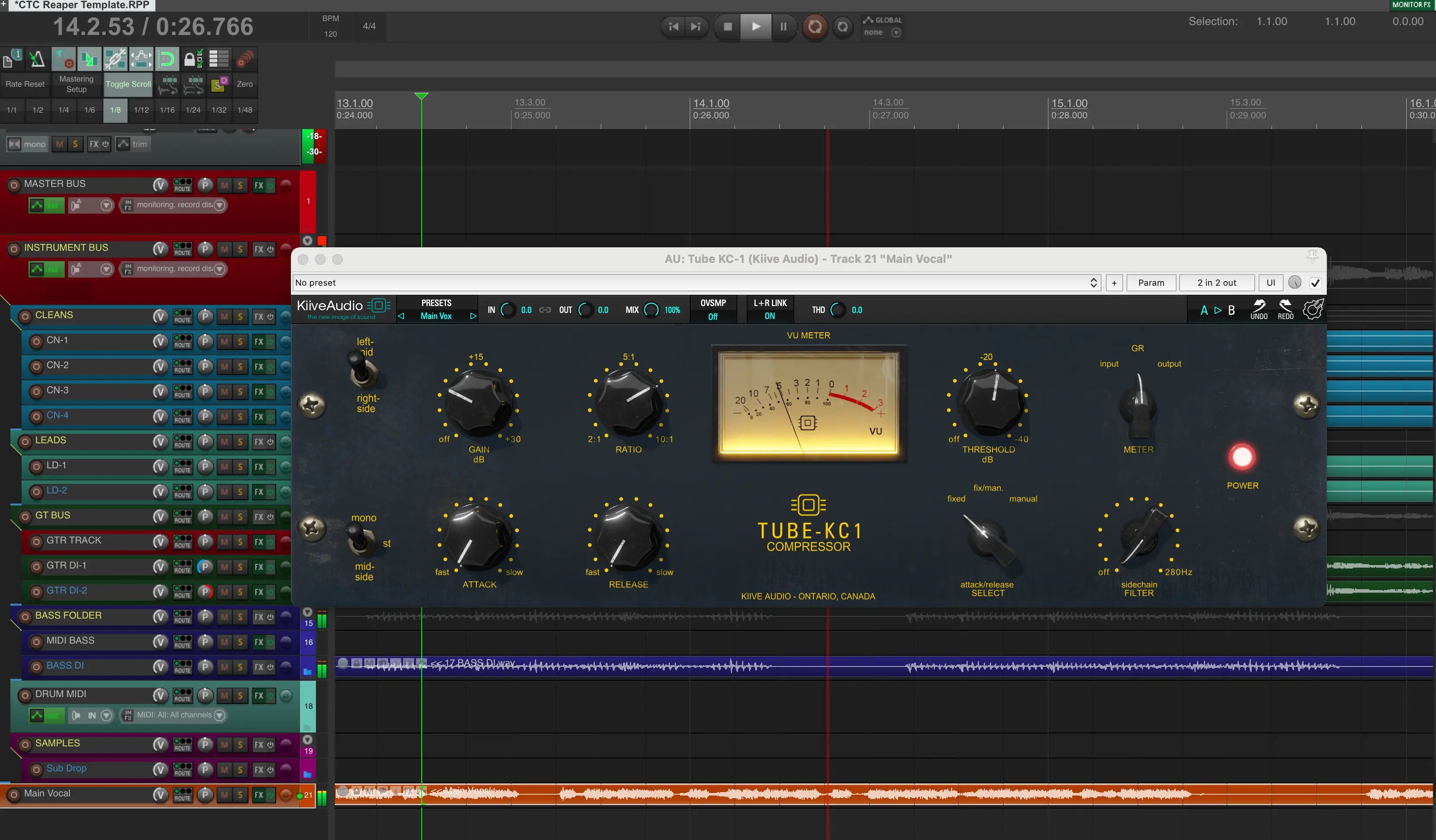Toggle the repeat loop button
1436x840 pixels.
[842, 26]
